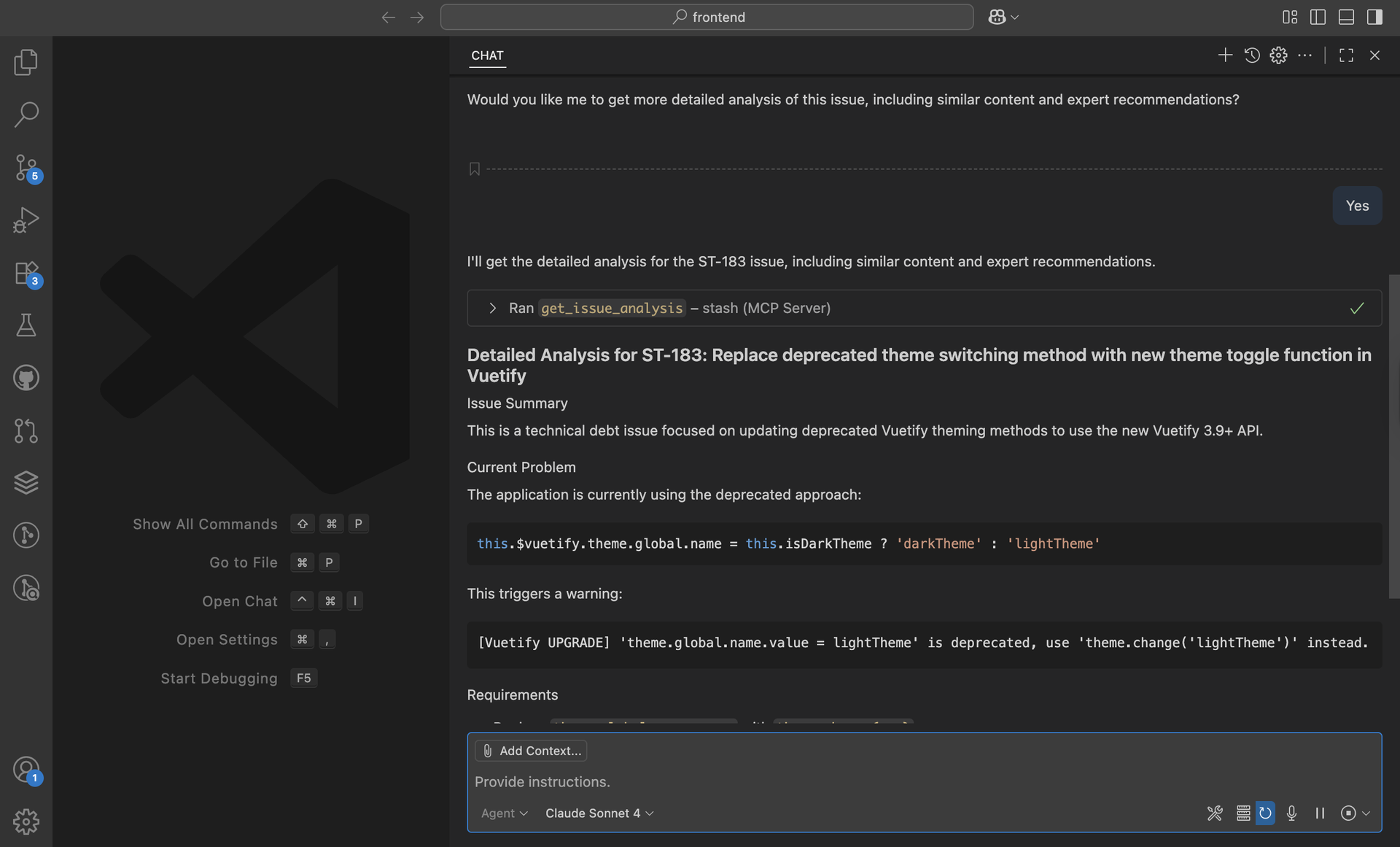Pause the agent with pause icon
Screen dimensions: 1400x847
click(1320, 813)
